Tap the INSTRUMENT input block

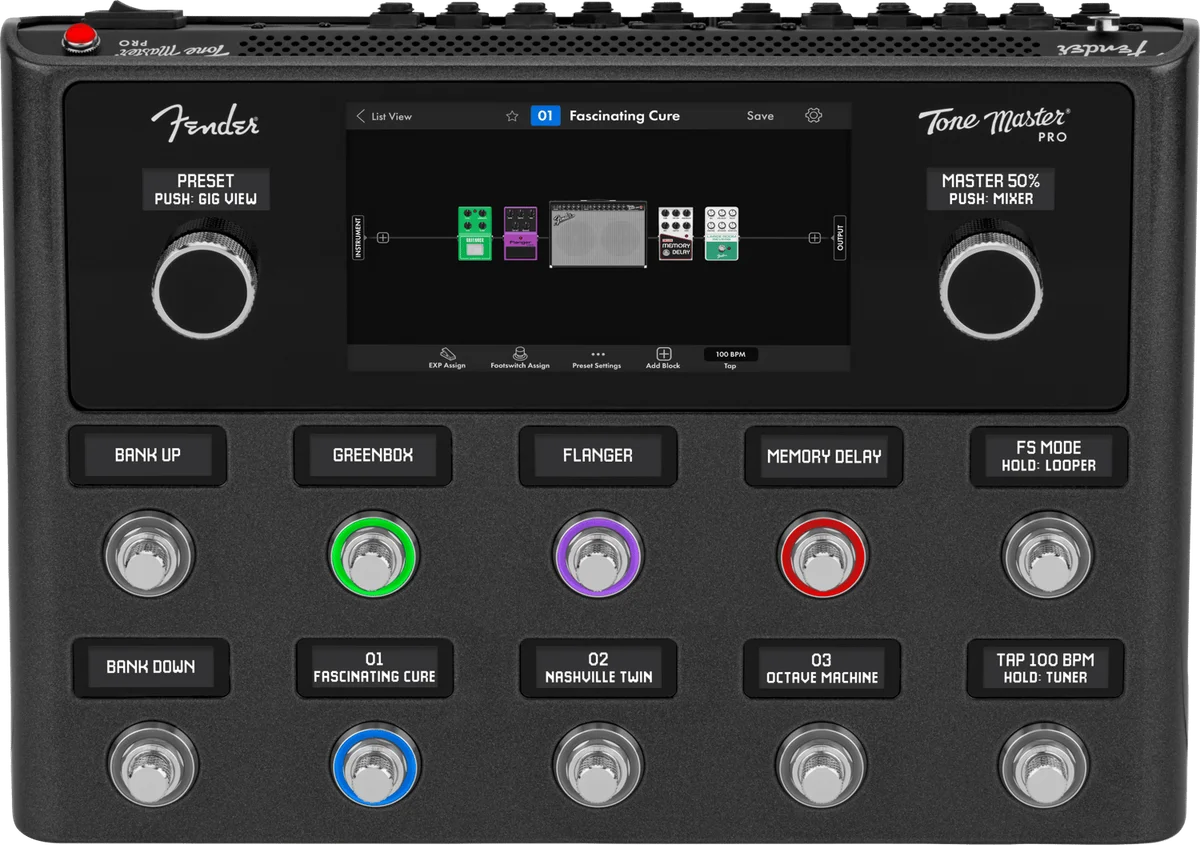(x=358, y=238)
